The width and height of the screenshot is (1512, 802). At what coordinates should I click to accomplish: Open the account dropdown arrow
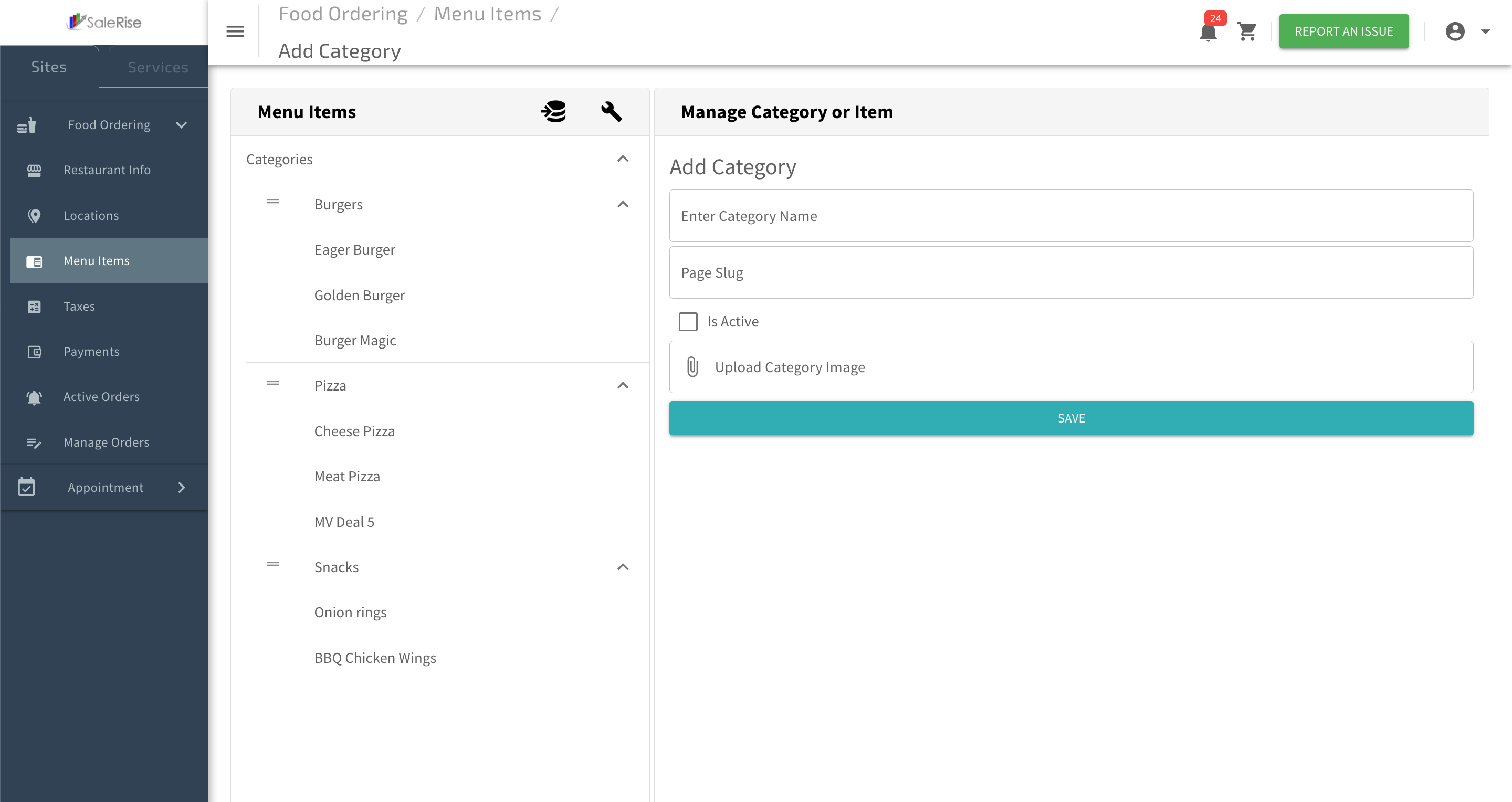tap(1485, 31)
